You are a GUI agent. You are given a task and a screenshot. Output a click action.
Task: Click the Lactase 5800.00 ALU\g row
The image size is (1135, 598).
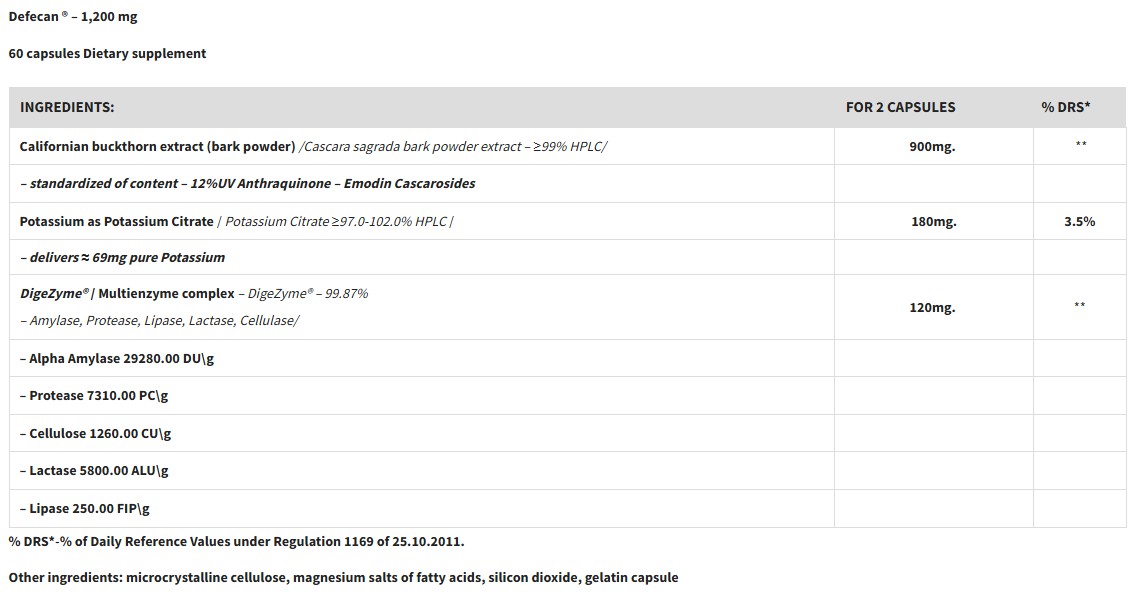(x=94, y=471)
